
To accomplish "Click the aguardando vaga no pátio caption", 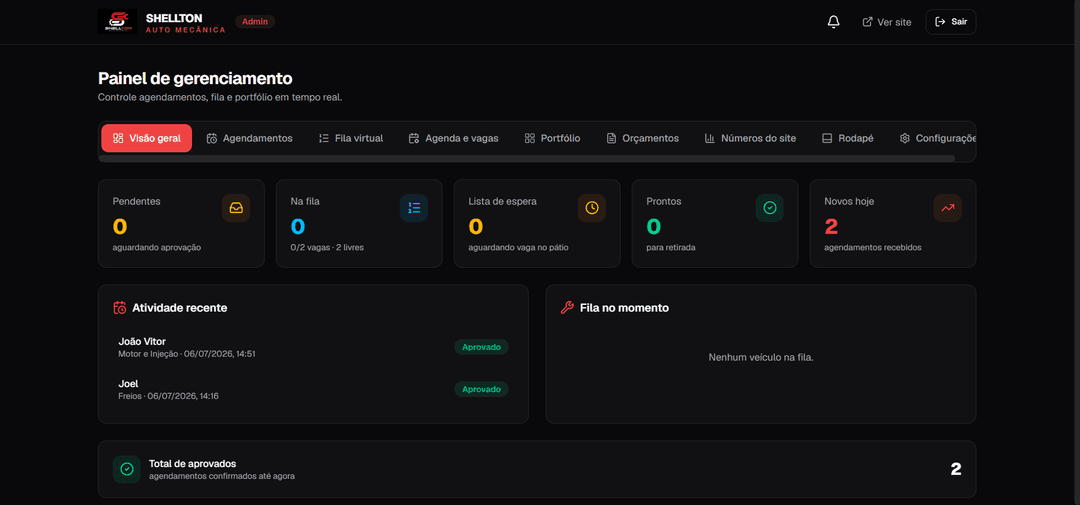I will click(519, 247).
